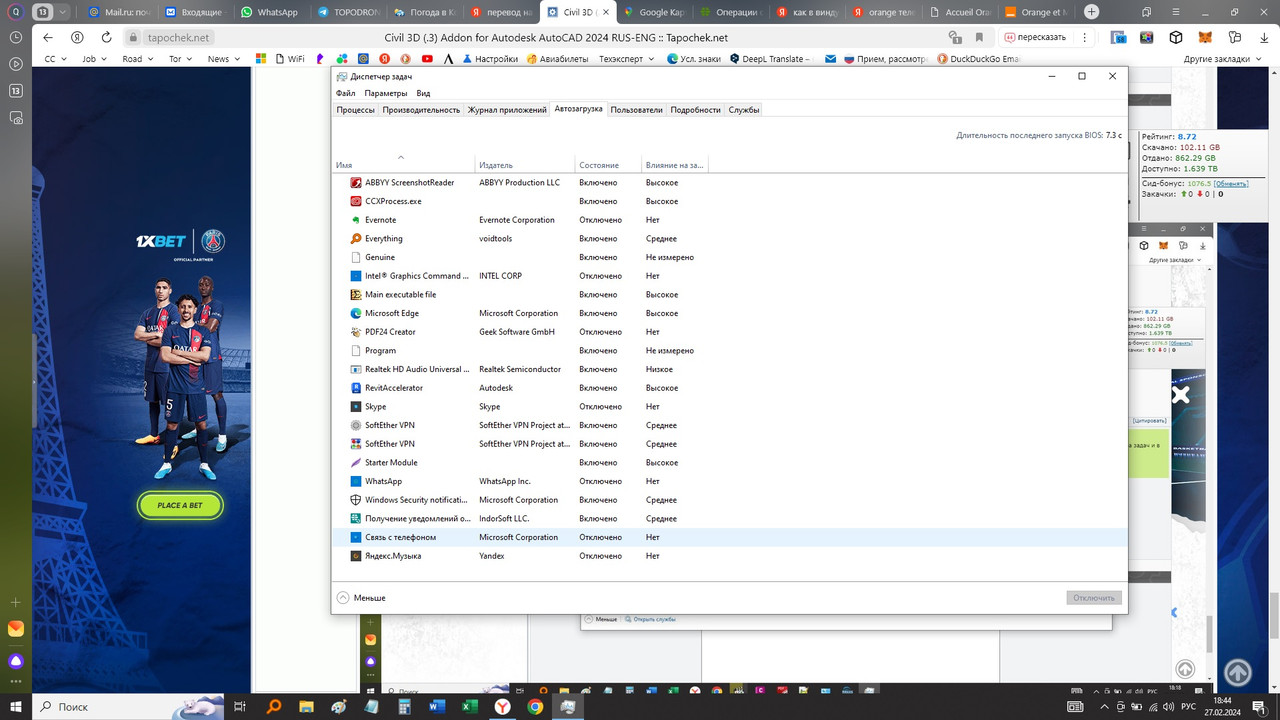
Task: Click the Evernote elephant icon in startup list
Action: coord(354,219)
